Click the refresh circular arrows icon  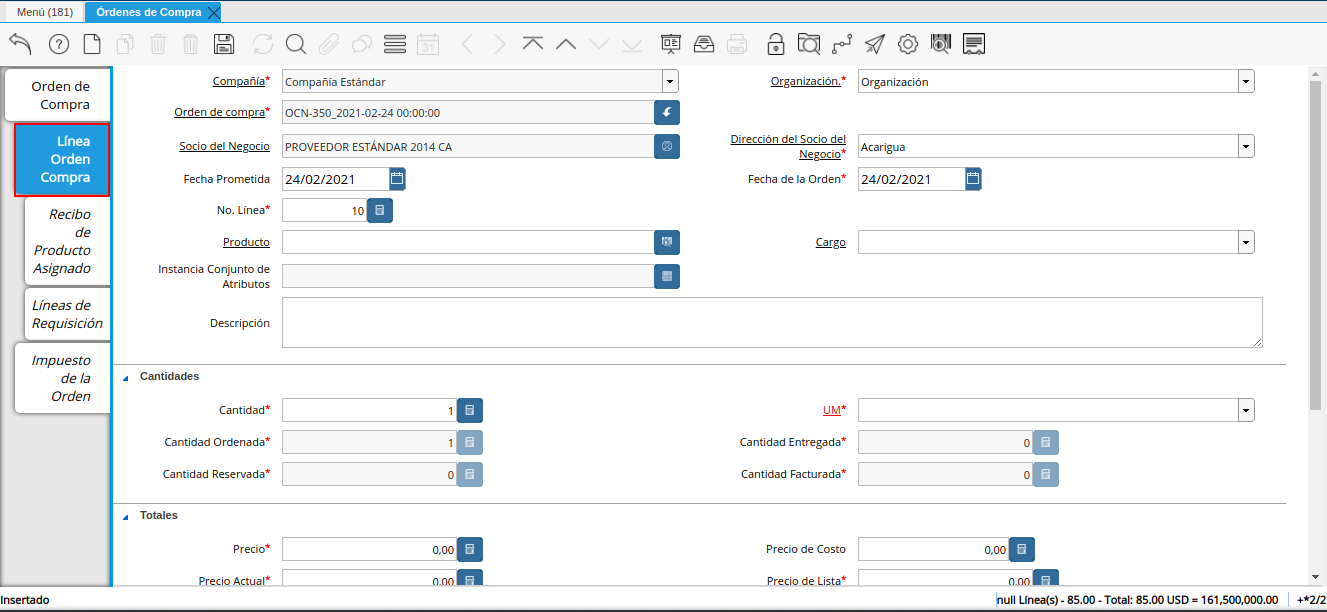[x=263, y=44]
